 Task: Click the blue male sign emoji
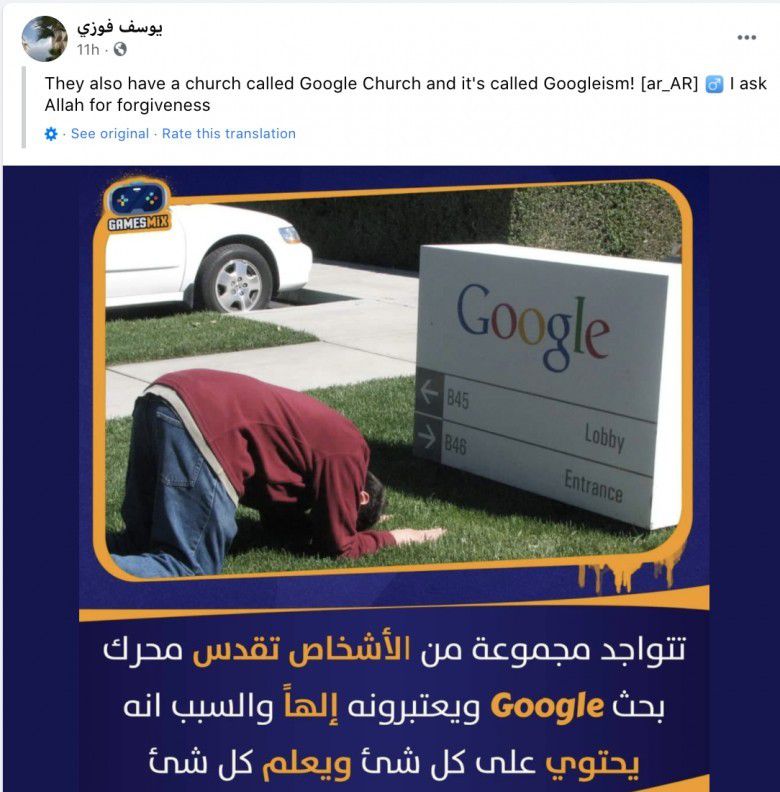714,84
